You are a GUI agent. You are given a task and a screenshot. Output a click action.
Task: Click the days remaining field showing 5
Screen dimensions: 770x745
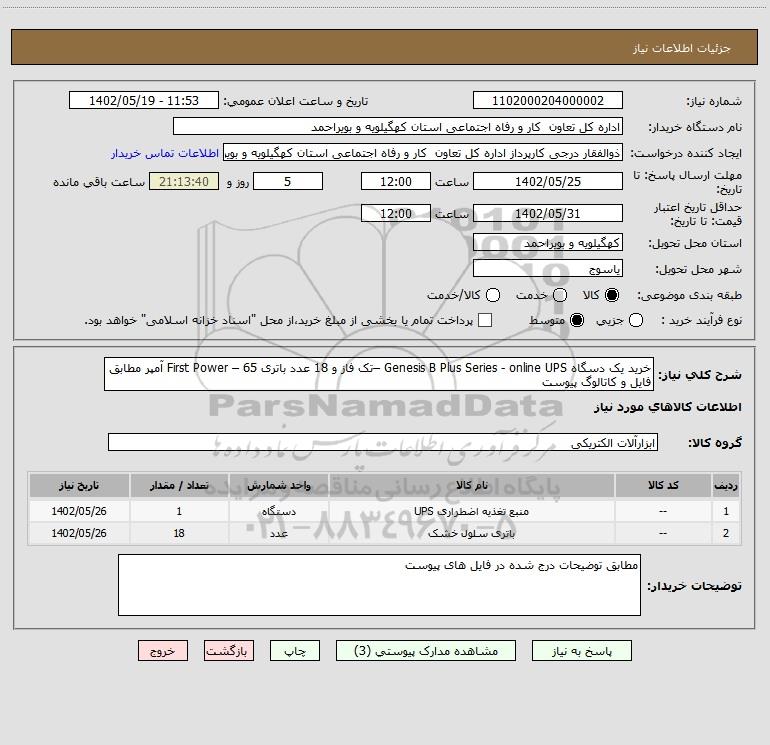288,181
